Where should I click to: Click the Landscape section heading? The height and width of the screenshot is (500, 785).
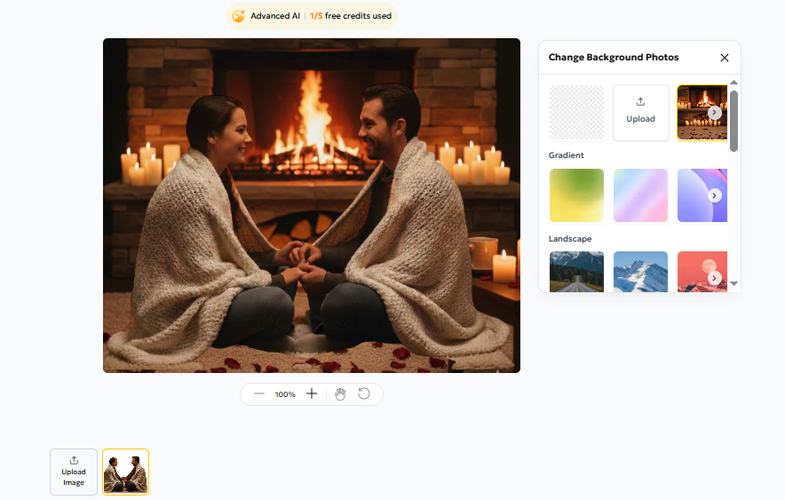click(570, 239)
